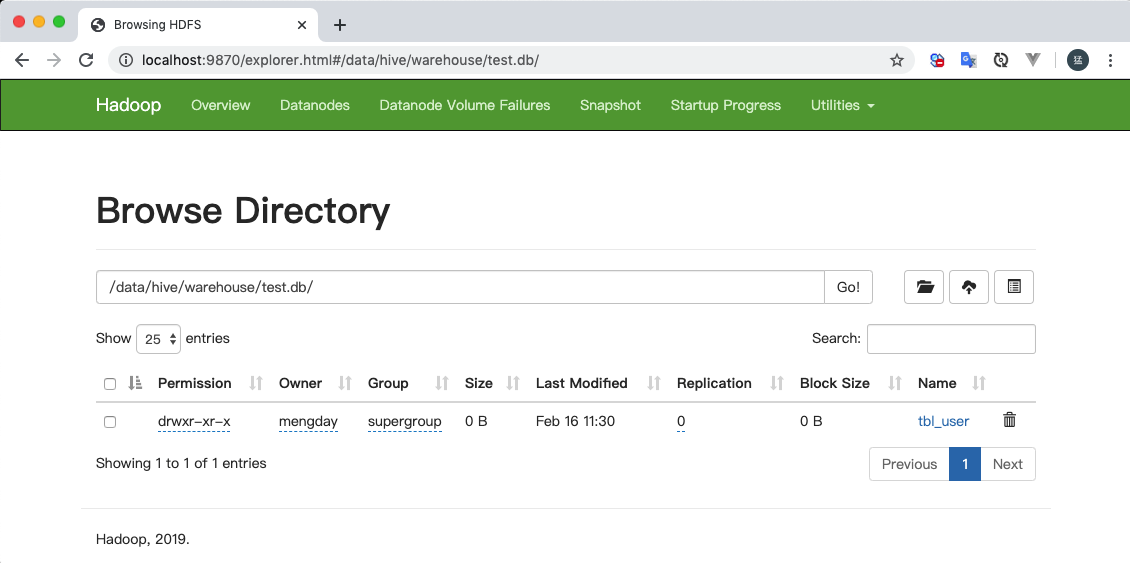Screen dimensions: 1130x563
Task: Click the replication value 0 link
Action: coord(681,421)
